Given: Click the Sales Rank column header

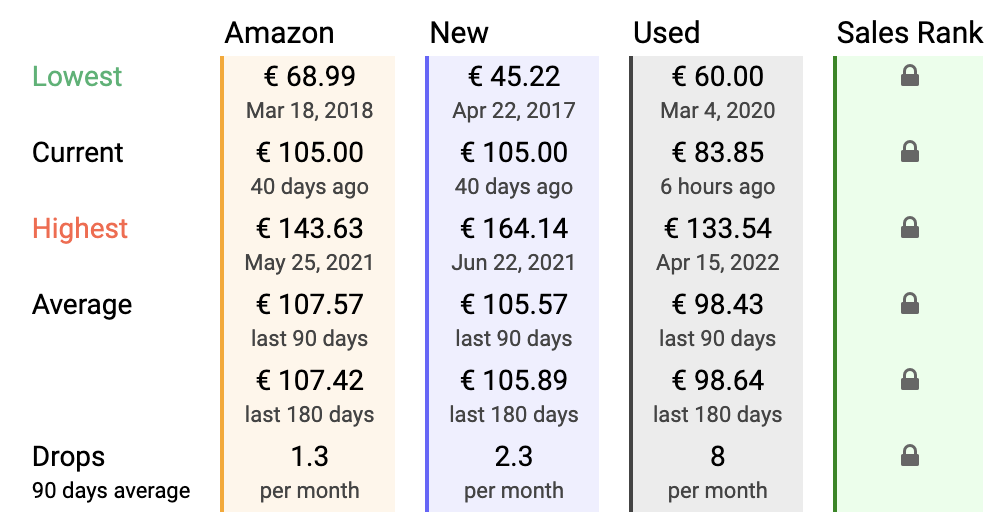Looking at the screenshot, I should click(909, 33).
